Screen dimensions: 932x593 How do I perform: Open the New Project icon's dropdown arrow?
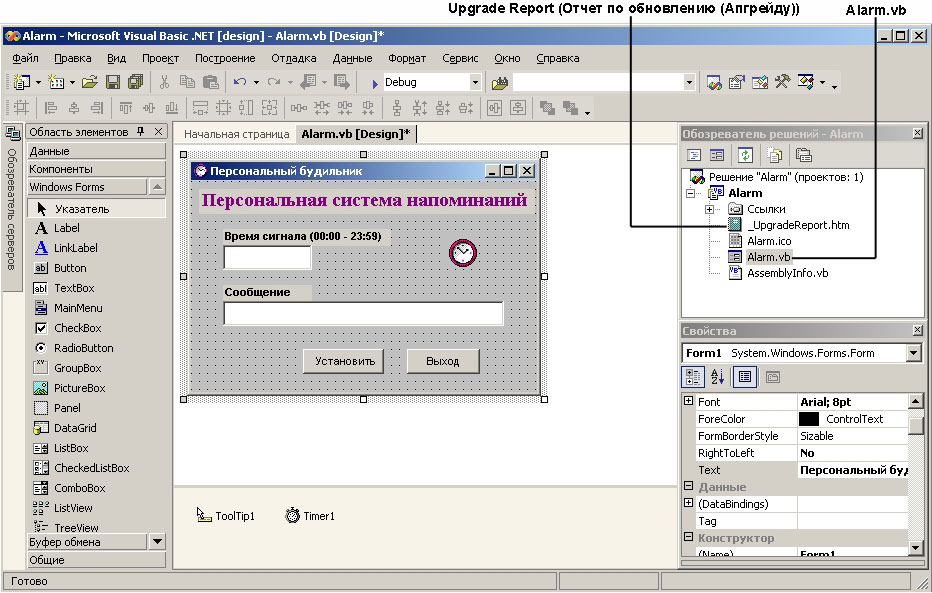[x=38, y=83]
